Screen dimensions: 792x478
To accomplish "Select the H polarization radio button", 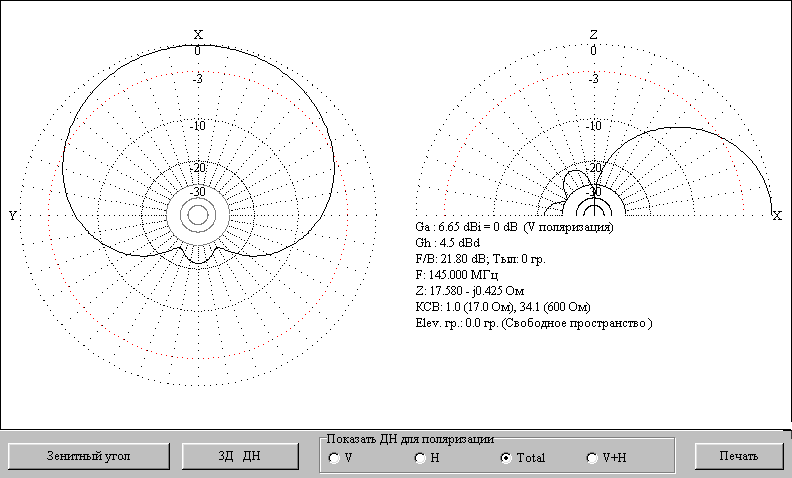I will point(420,458).
